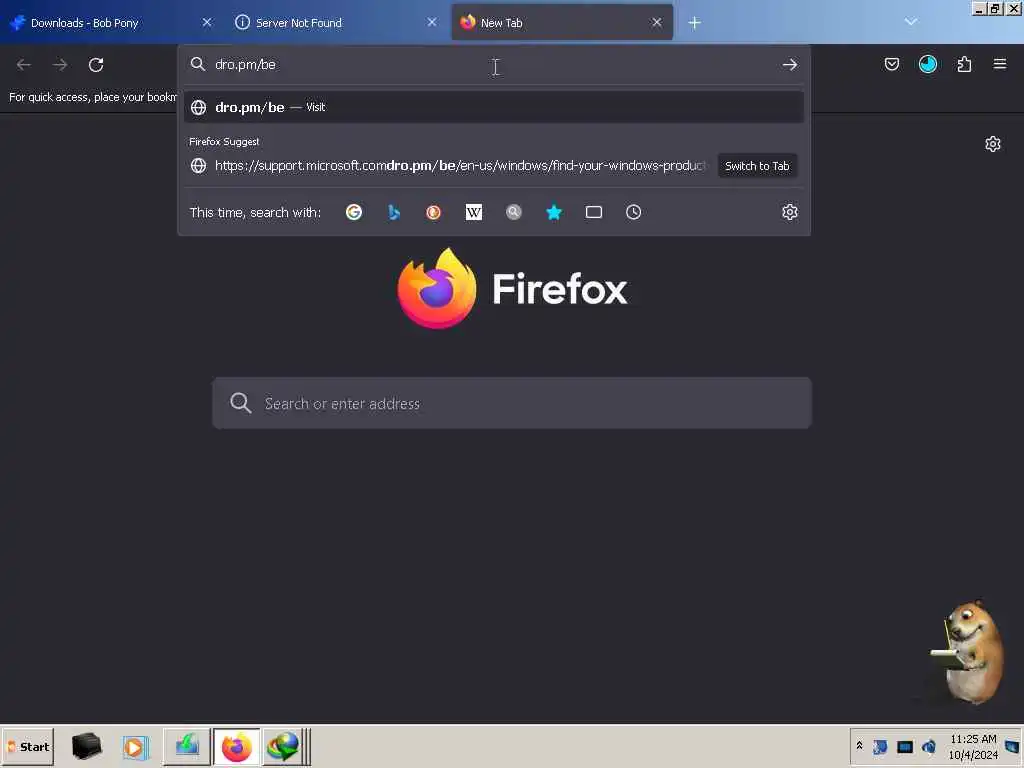
Task: Click the Firefox taskbar button
Action: point(236,746)
